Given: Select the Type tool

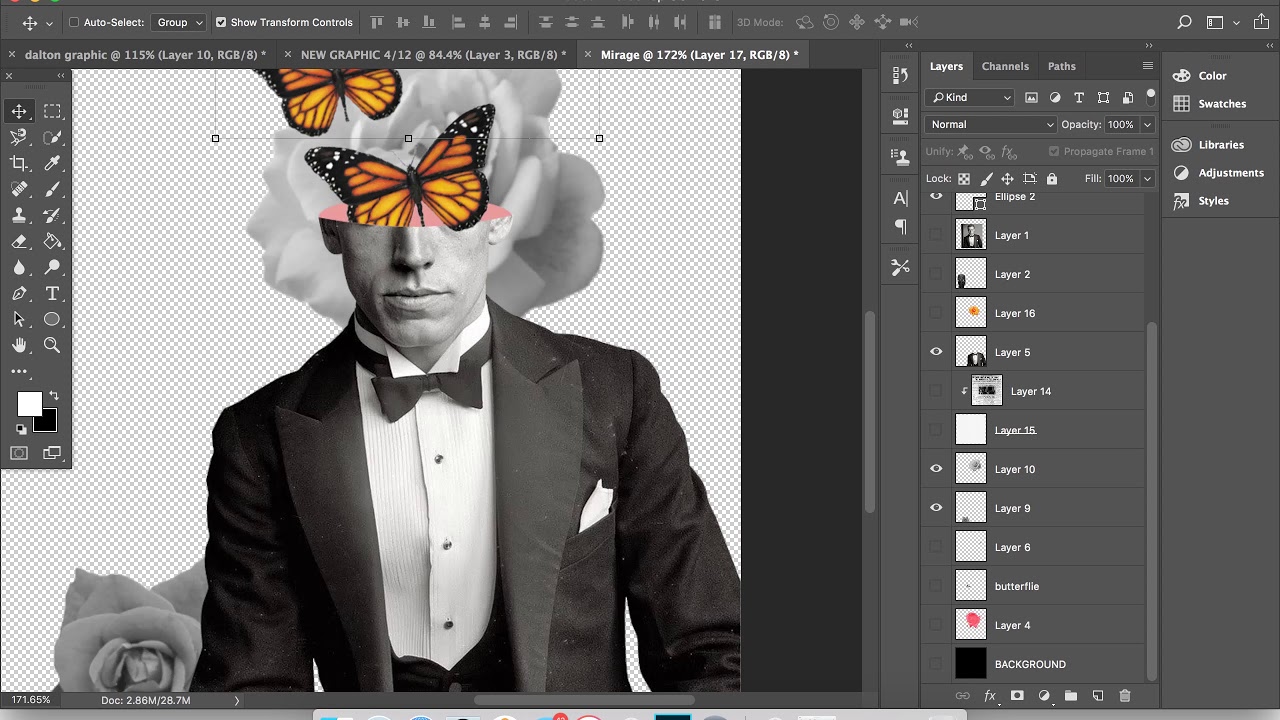Looking at the screenshot, I should pos(53,293).
